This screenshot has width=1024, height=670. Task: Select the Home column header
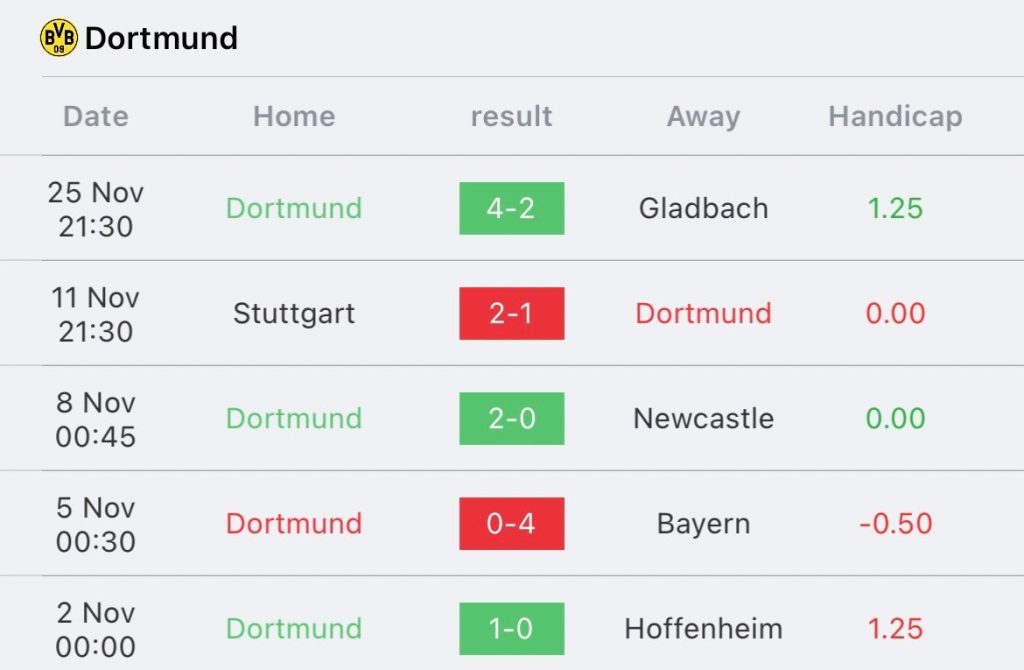click(294, 116)
